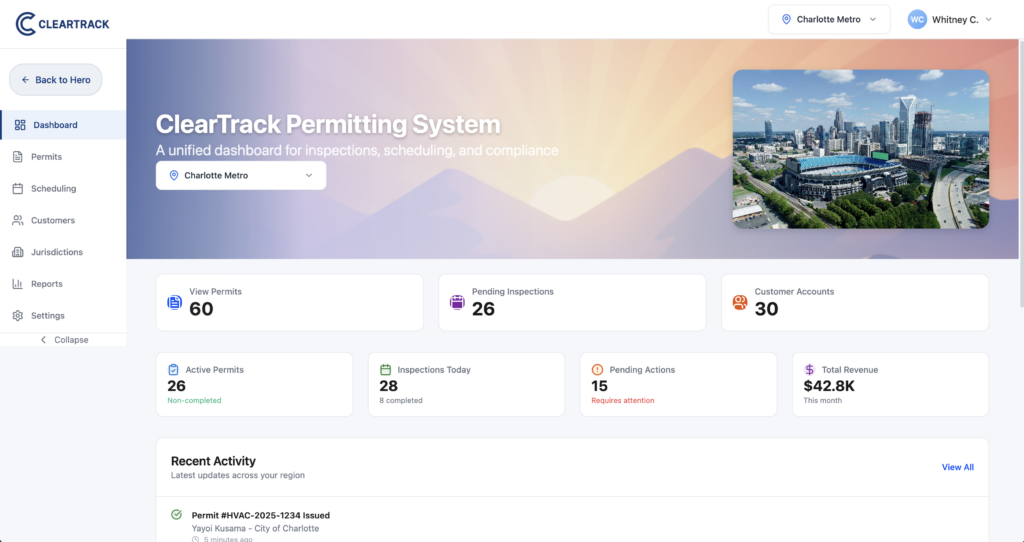
Task: Click the View All link
Action: (957, 467)
